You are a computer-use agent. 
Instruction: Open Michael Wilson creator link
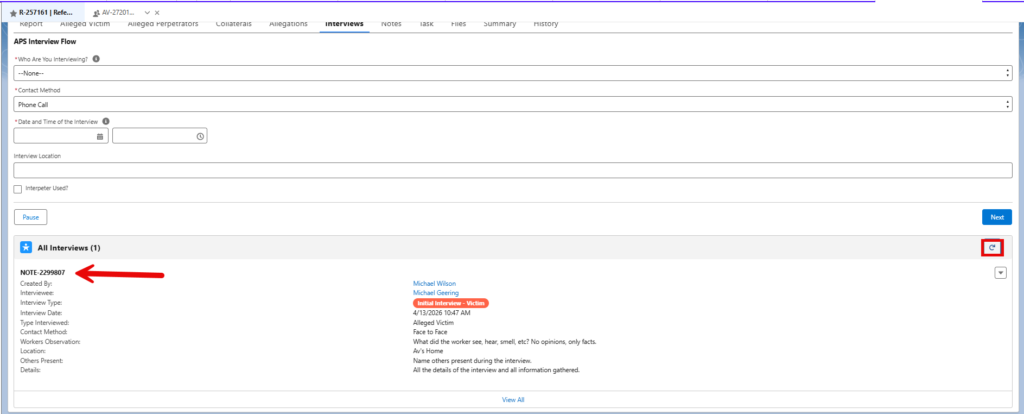pyautogui.click(x=434, y=283)
